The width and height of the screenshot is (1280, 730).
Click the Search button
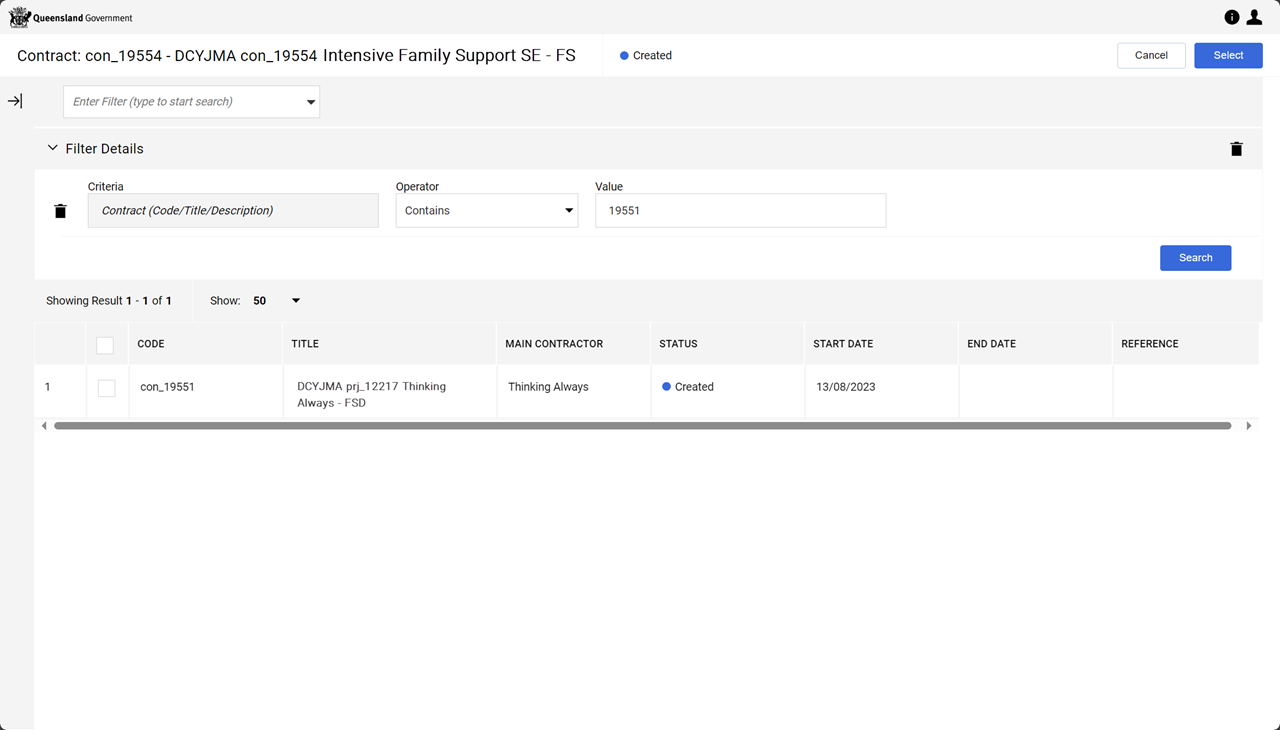[x=1195, y=258]
